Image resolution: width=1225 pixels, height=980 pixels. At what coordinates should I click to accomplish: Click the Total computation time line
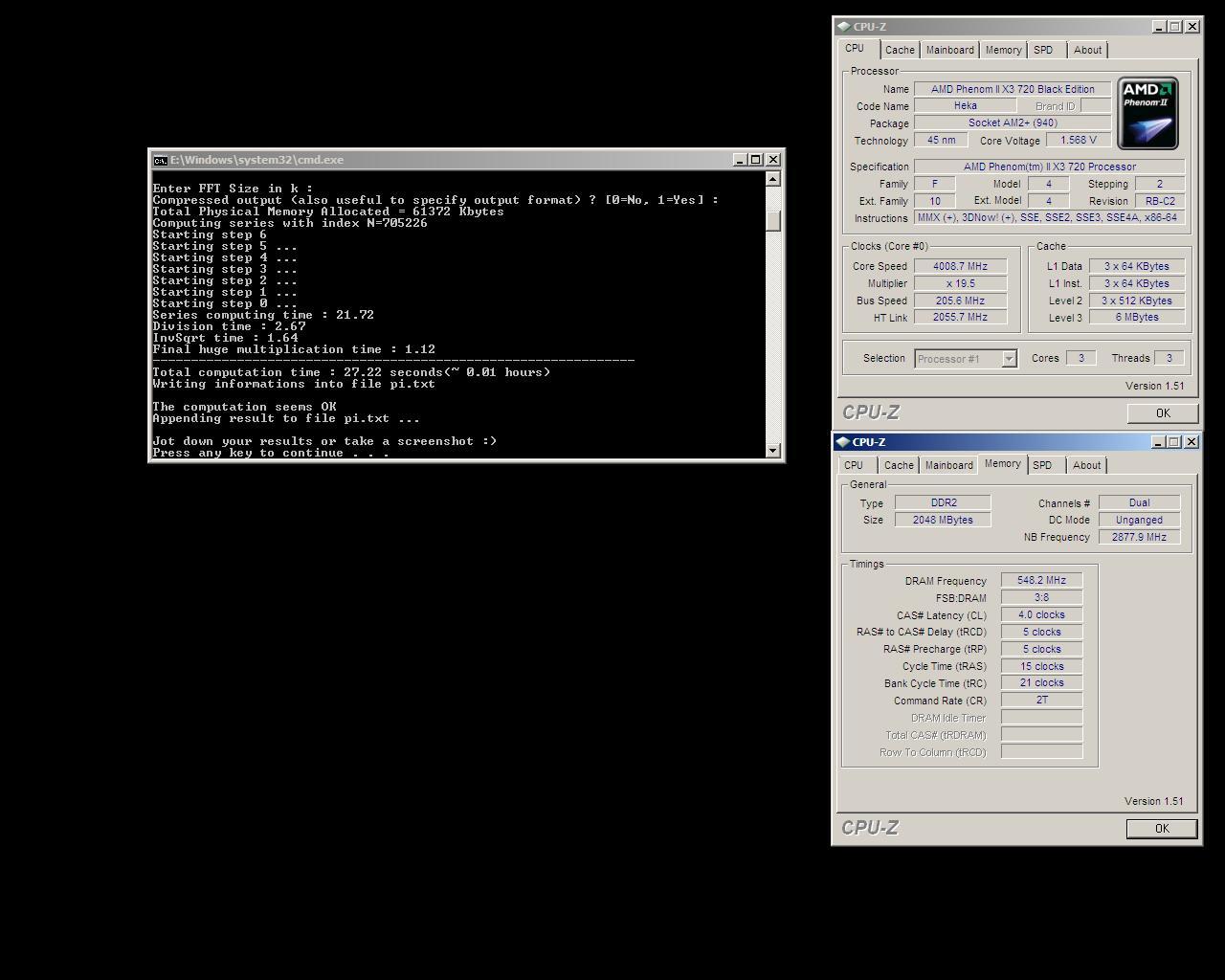pos(351,372)
